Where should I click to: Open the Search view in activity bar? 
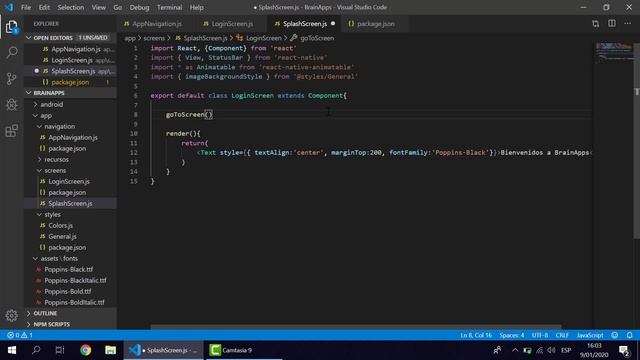point(12,52)
